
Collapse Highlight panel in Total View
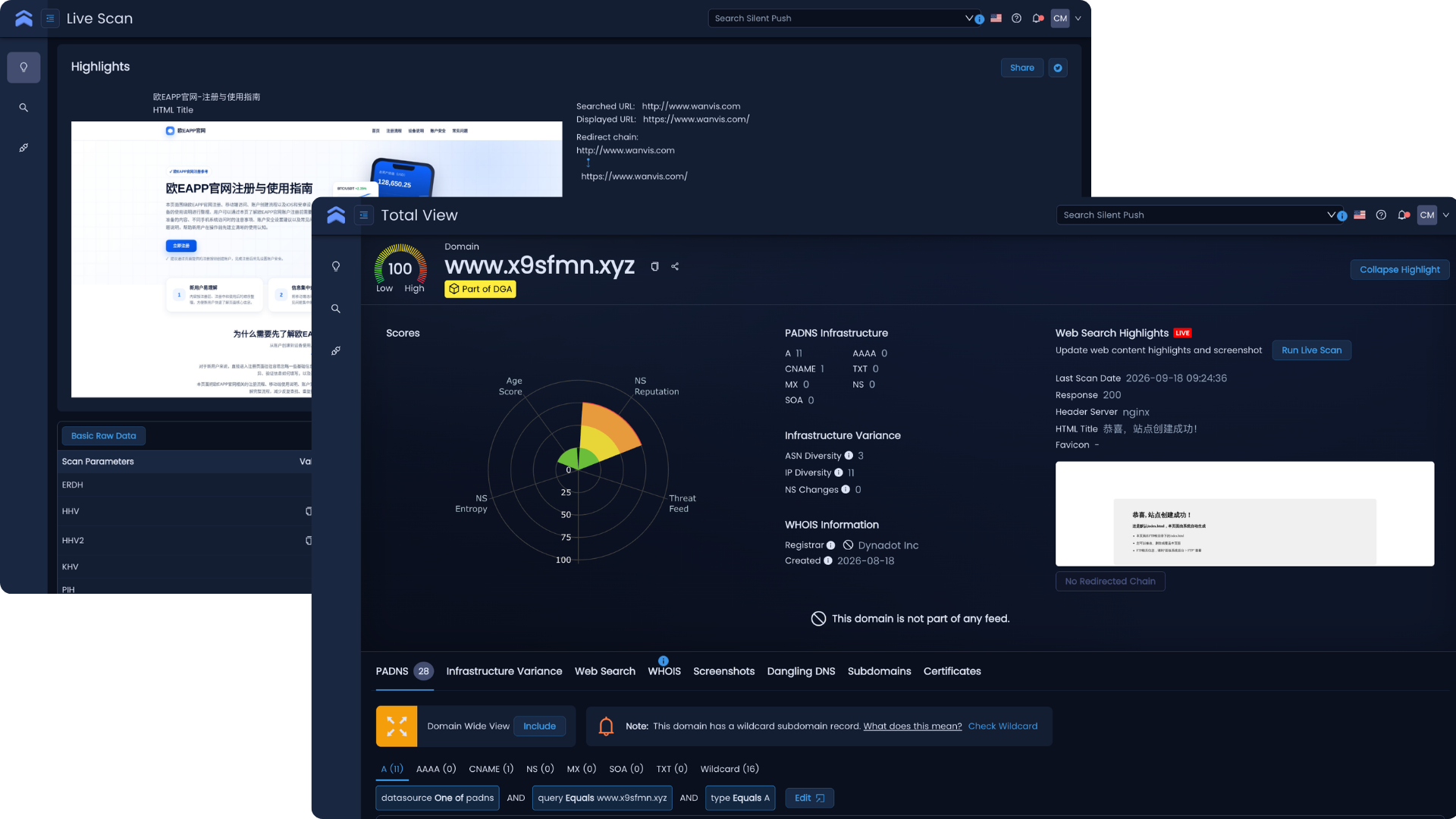tap(1399, 270)
